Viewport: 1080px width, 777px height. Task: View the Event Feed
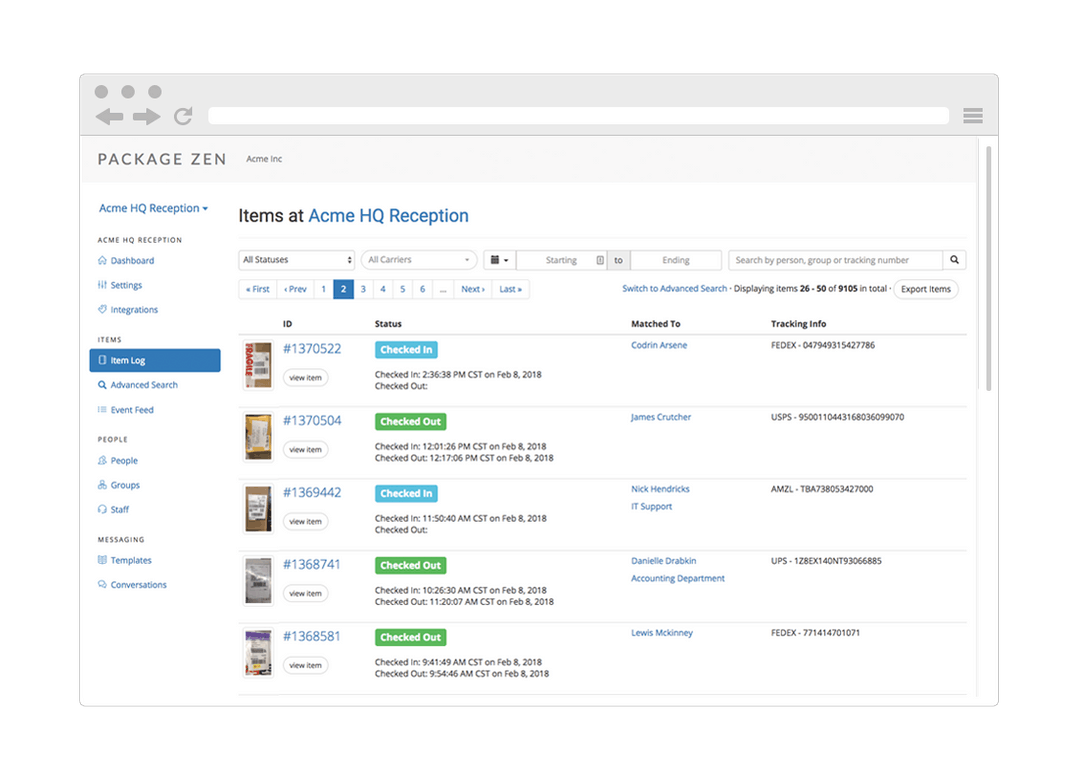pyautogui.click(x=131, y=409)
